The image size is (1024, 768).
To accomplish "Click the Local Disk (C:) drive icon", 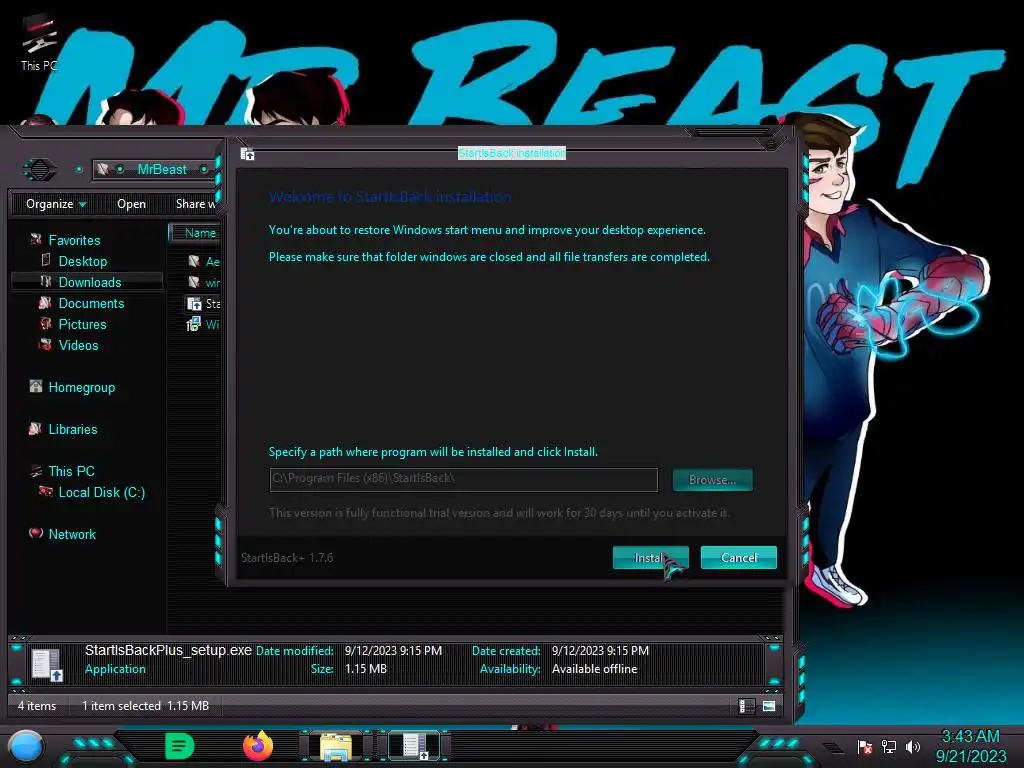I will tap(46, 491).
